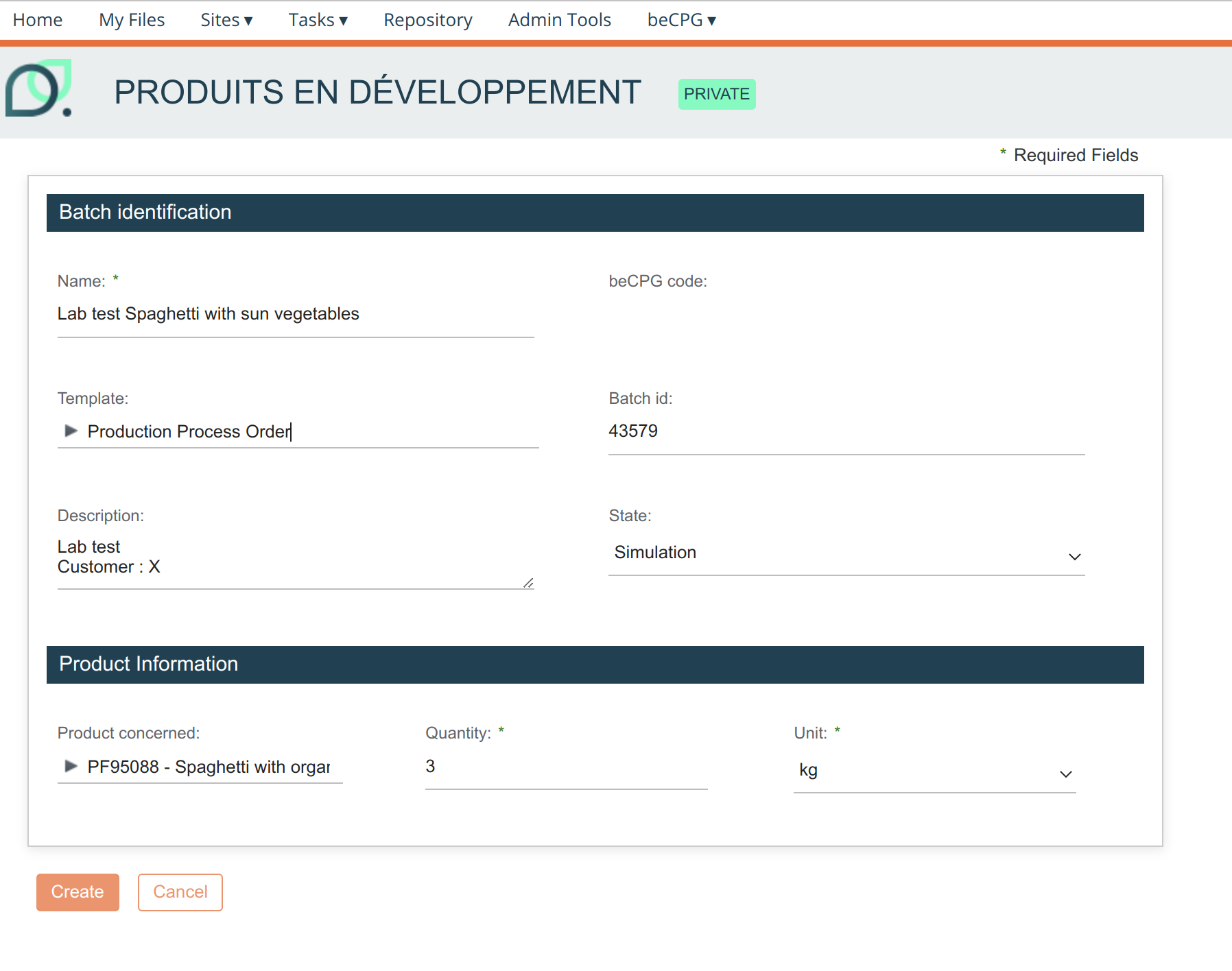Screen dimensions: 1232x971
Task: Click the Product concerned field text
Action: tap(209, 767)
